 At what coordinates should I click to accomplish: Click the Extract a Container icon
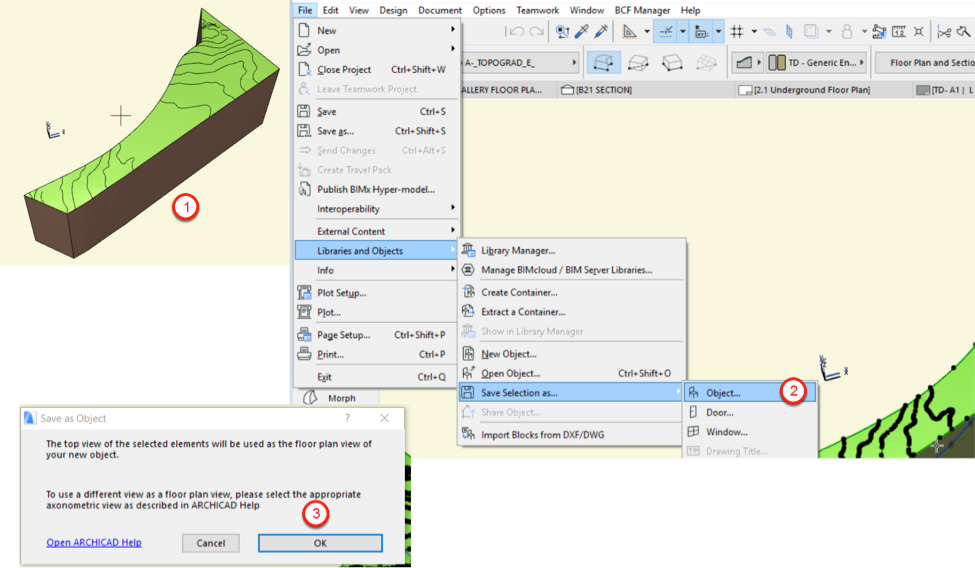(468, 311)
